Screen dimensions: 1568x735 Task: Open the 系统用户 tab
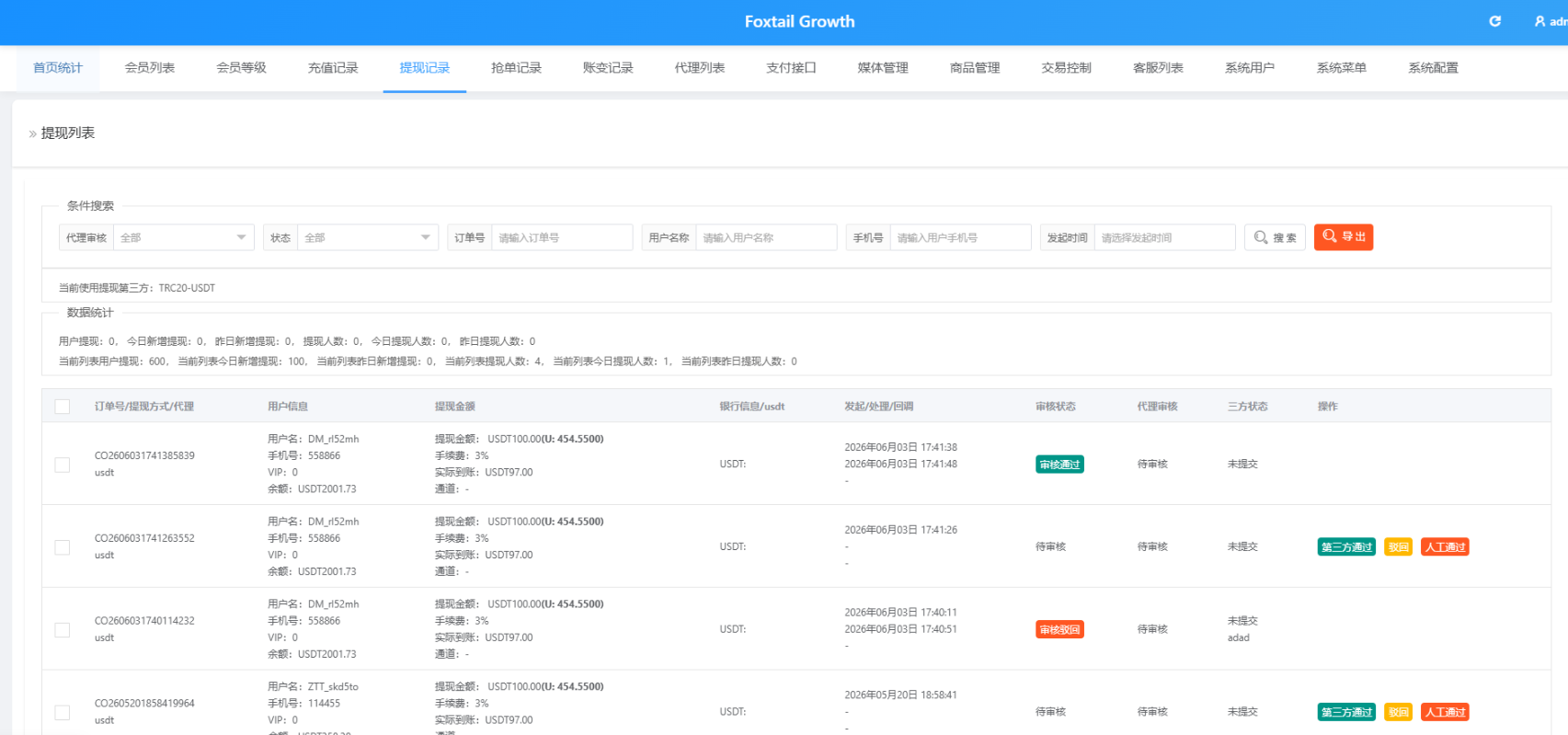[x=1250, y=68]
